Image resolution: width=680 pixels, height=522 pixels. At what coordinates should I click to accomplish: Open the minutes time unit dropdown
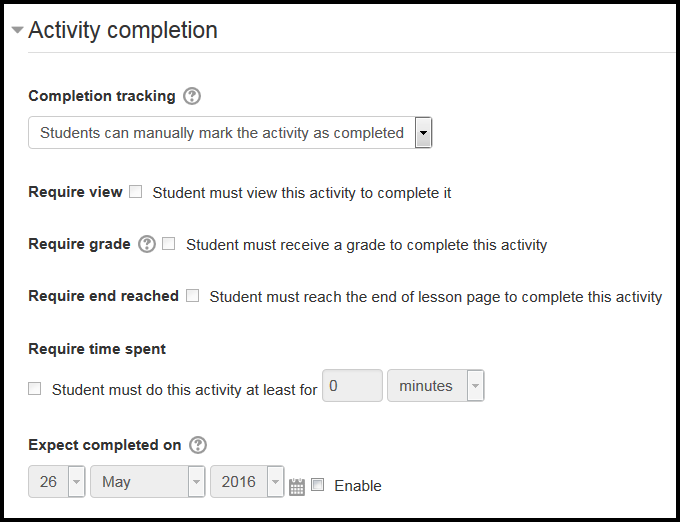(x=435, y=386)
